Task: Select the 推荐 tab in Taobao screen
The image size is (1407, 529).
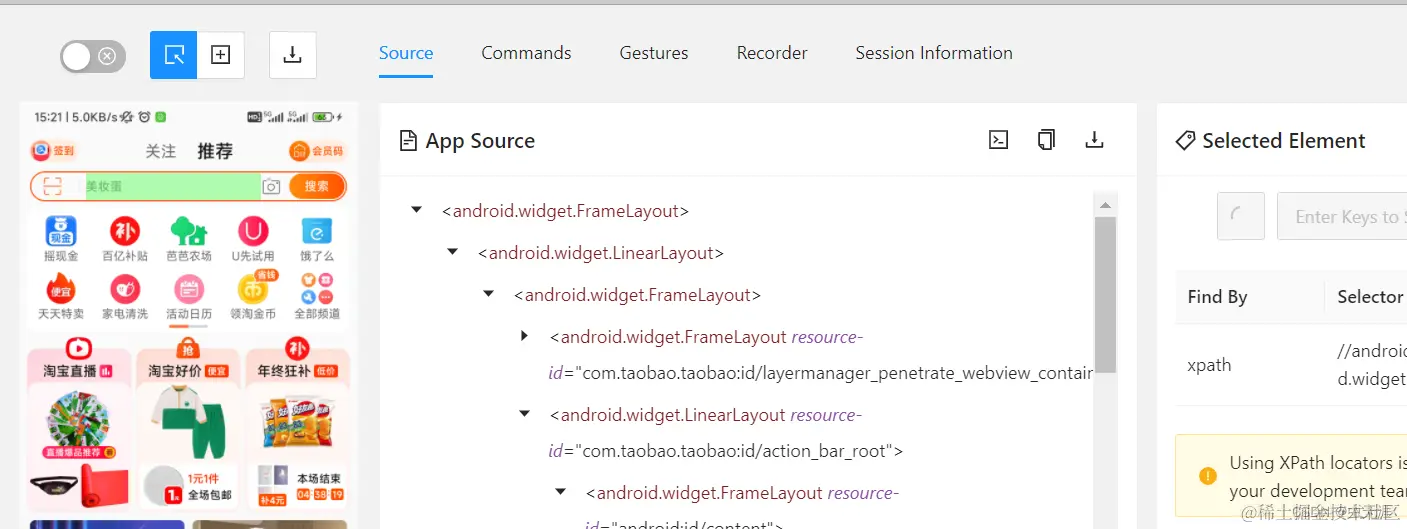Action: 215,151
